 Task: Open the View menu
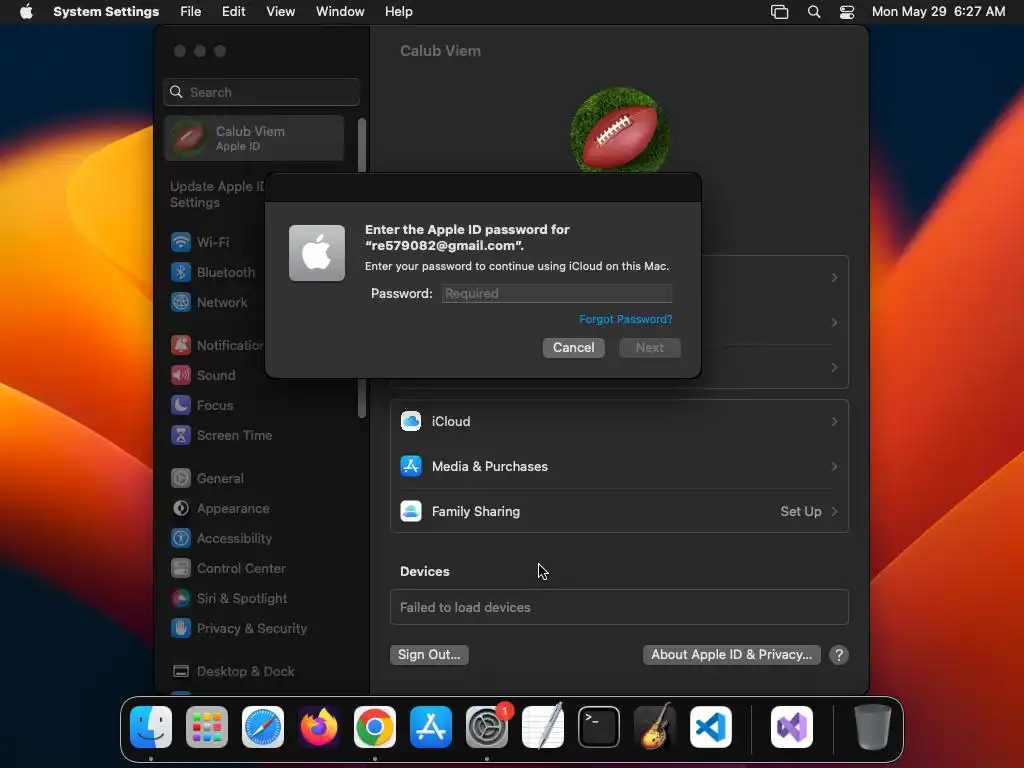click(280, 12)
